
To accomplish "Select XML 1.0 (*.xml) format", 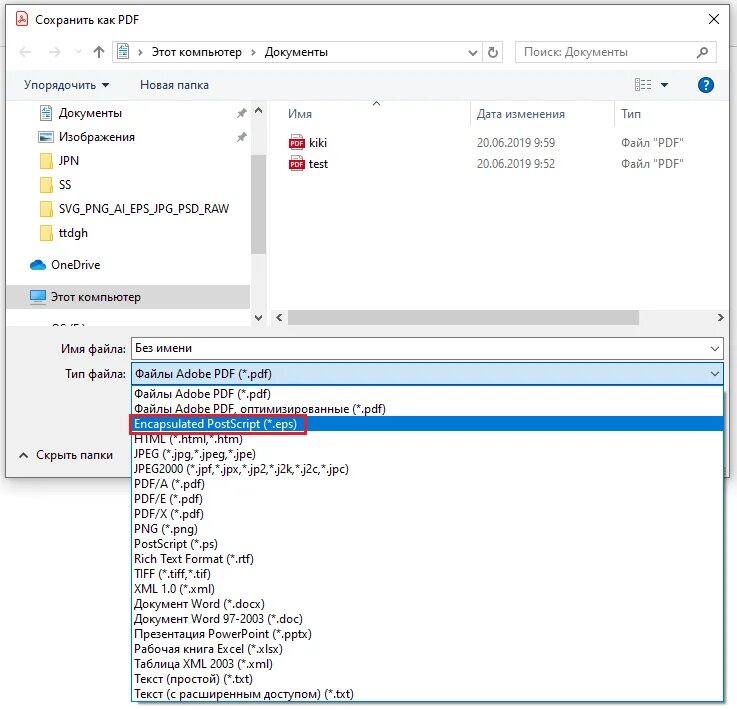I will [x=427, y=589].
